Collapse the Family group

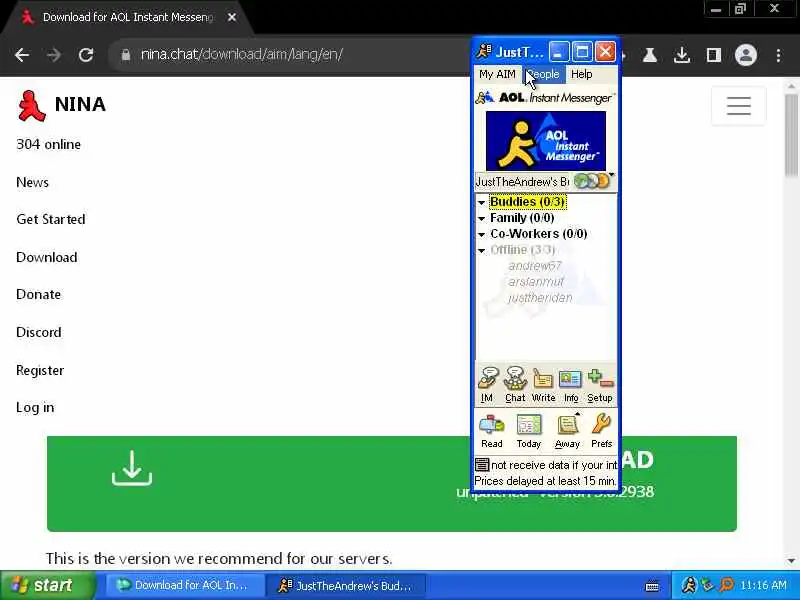pyautogui.click(x=481, y=218)
